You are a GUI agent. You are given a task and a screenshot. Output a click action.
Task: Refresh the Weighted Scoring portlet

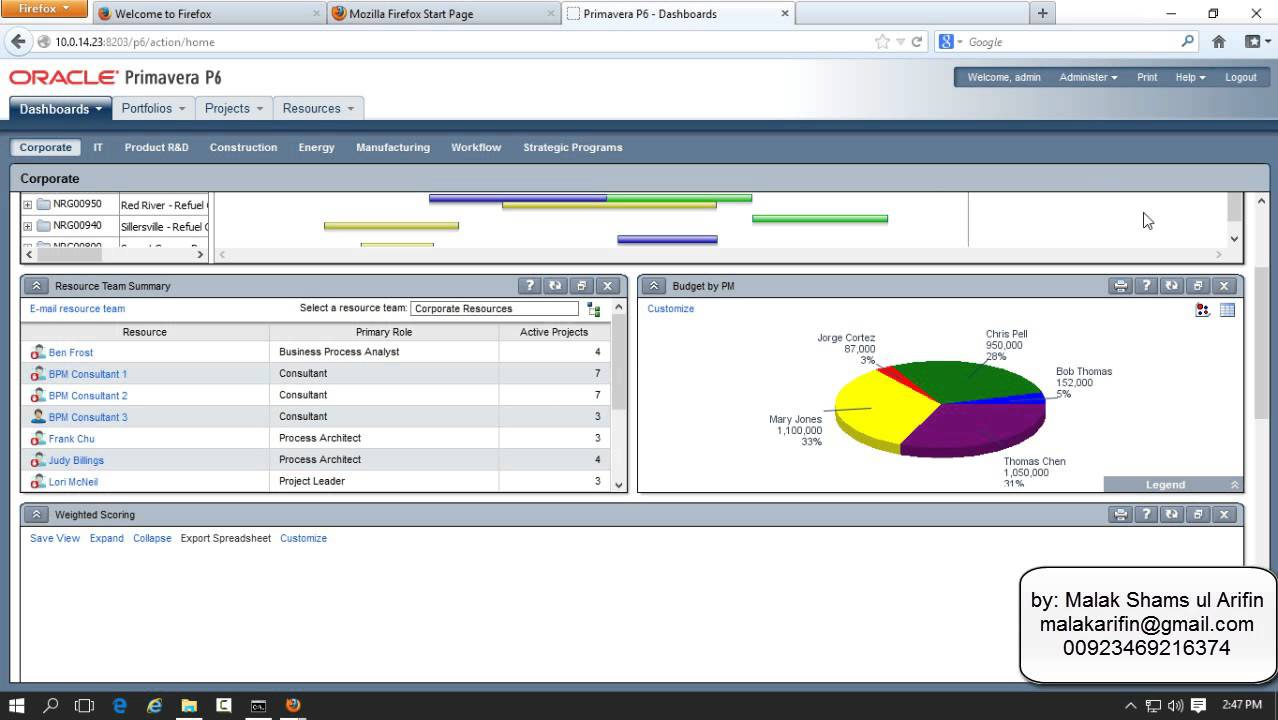pos(1172,515)
